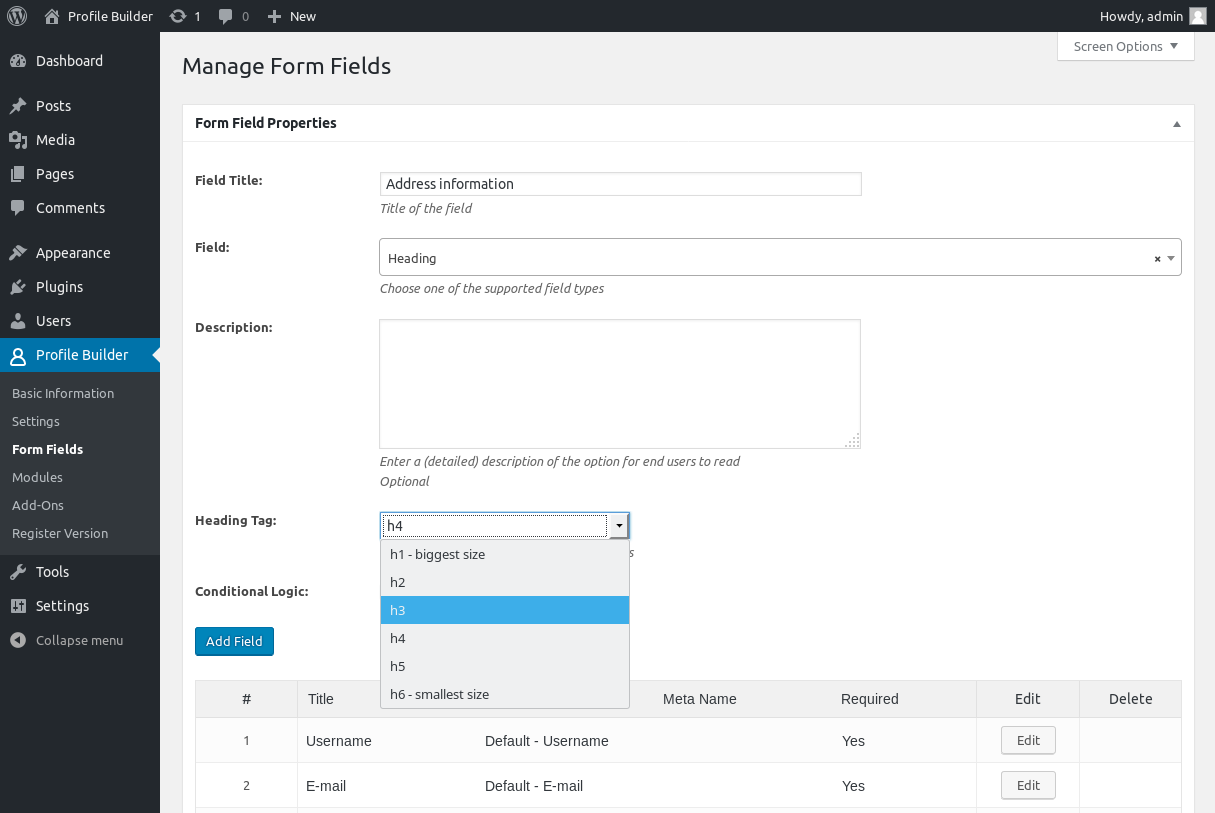This screenshot has height=813, width=1215.
Task: Click the Username title cell
Action: [x=338, y=741]
